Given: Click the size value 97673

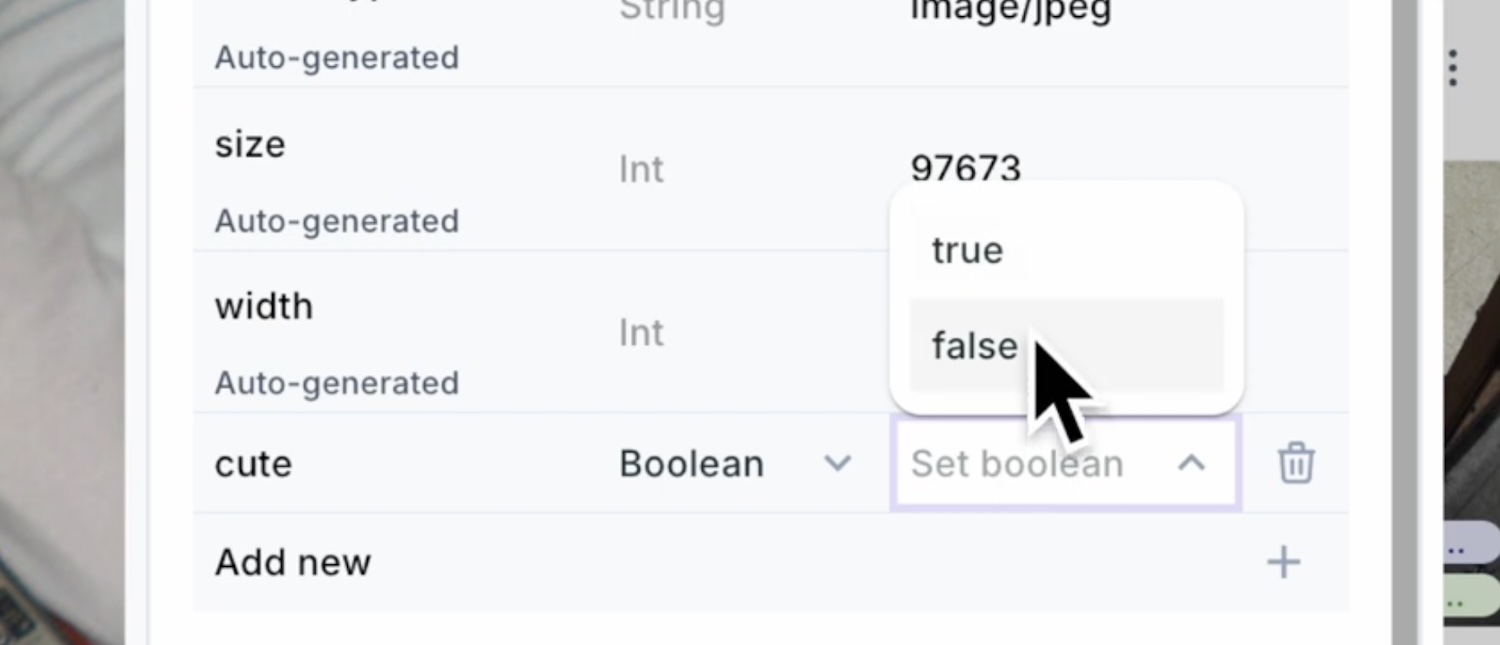Looking at the screenshot, I should [x=965, y=168].
